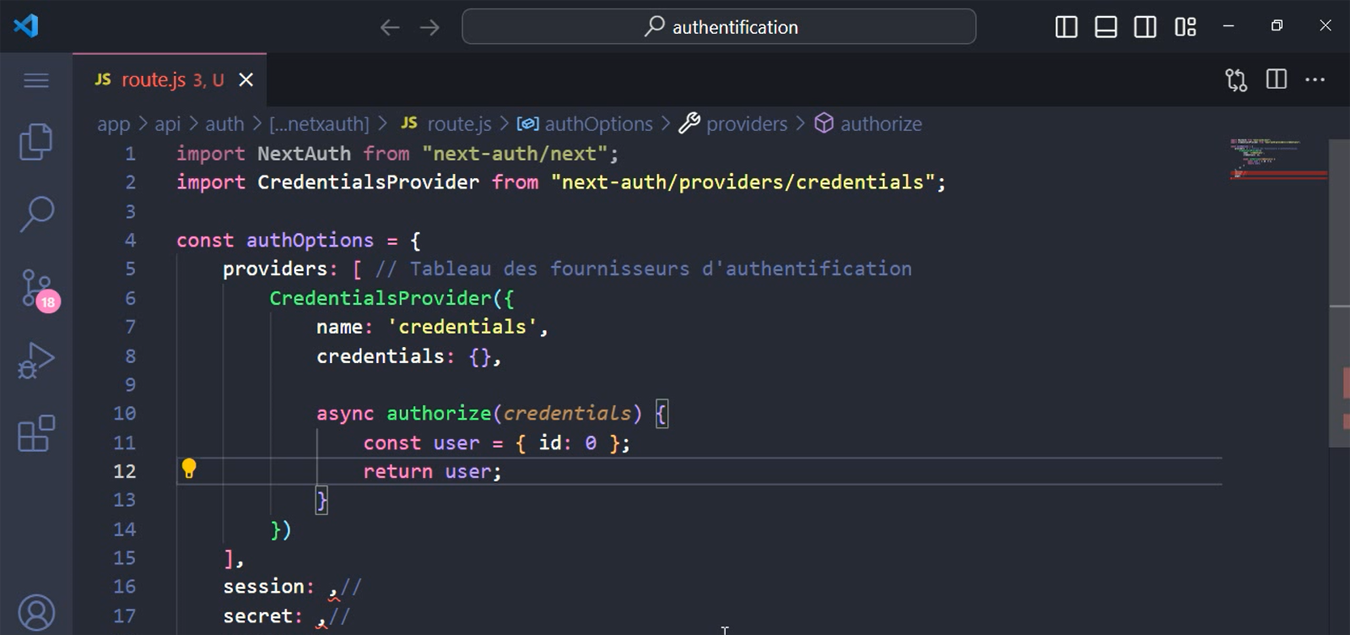The image size is (1350, 635).
Task: Split the editor using the split icon
Action: 1276,79
